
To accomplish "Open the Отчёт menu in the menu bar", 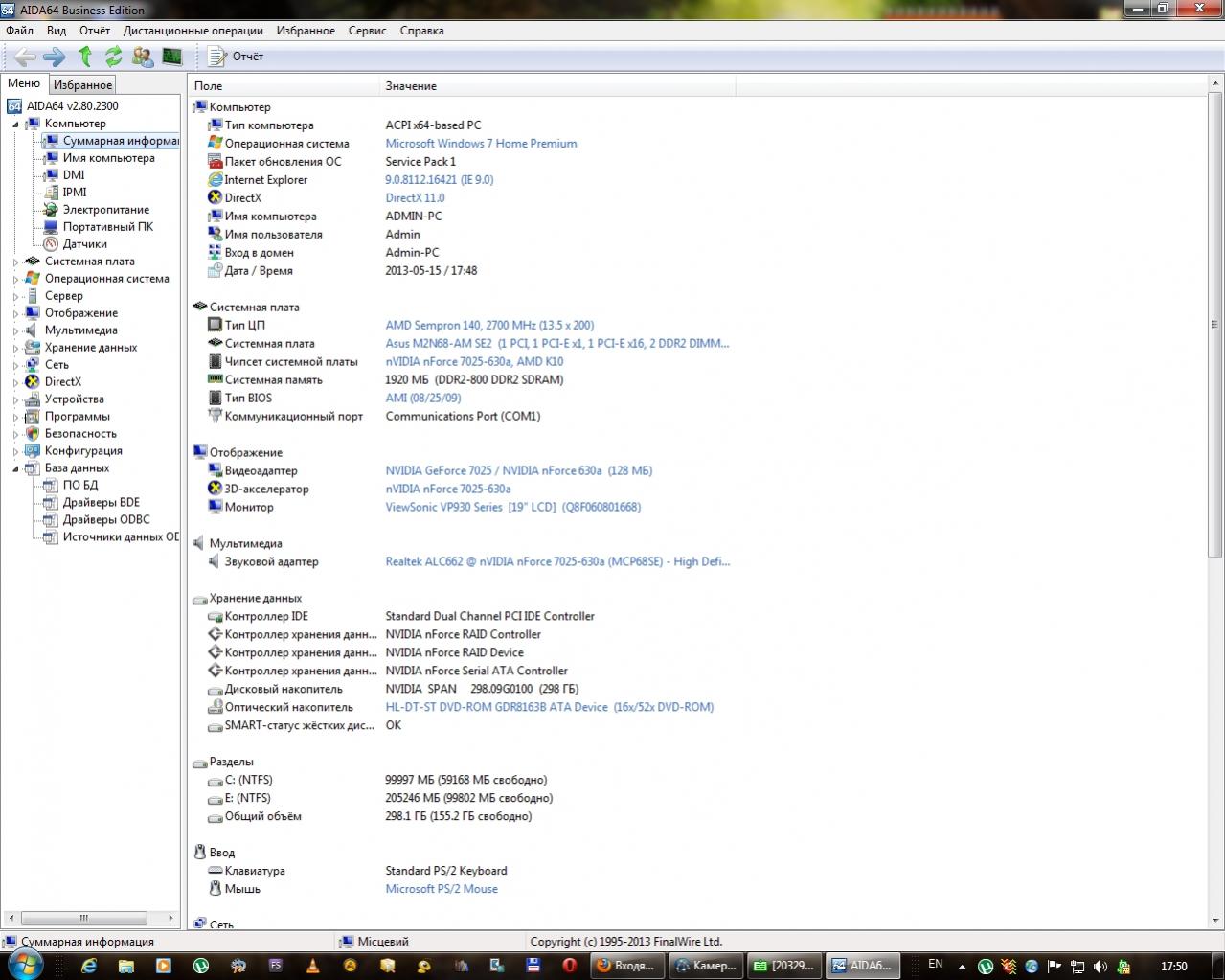I will [x=95, y=31].
